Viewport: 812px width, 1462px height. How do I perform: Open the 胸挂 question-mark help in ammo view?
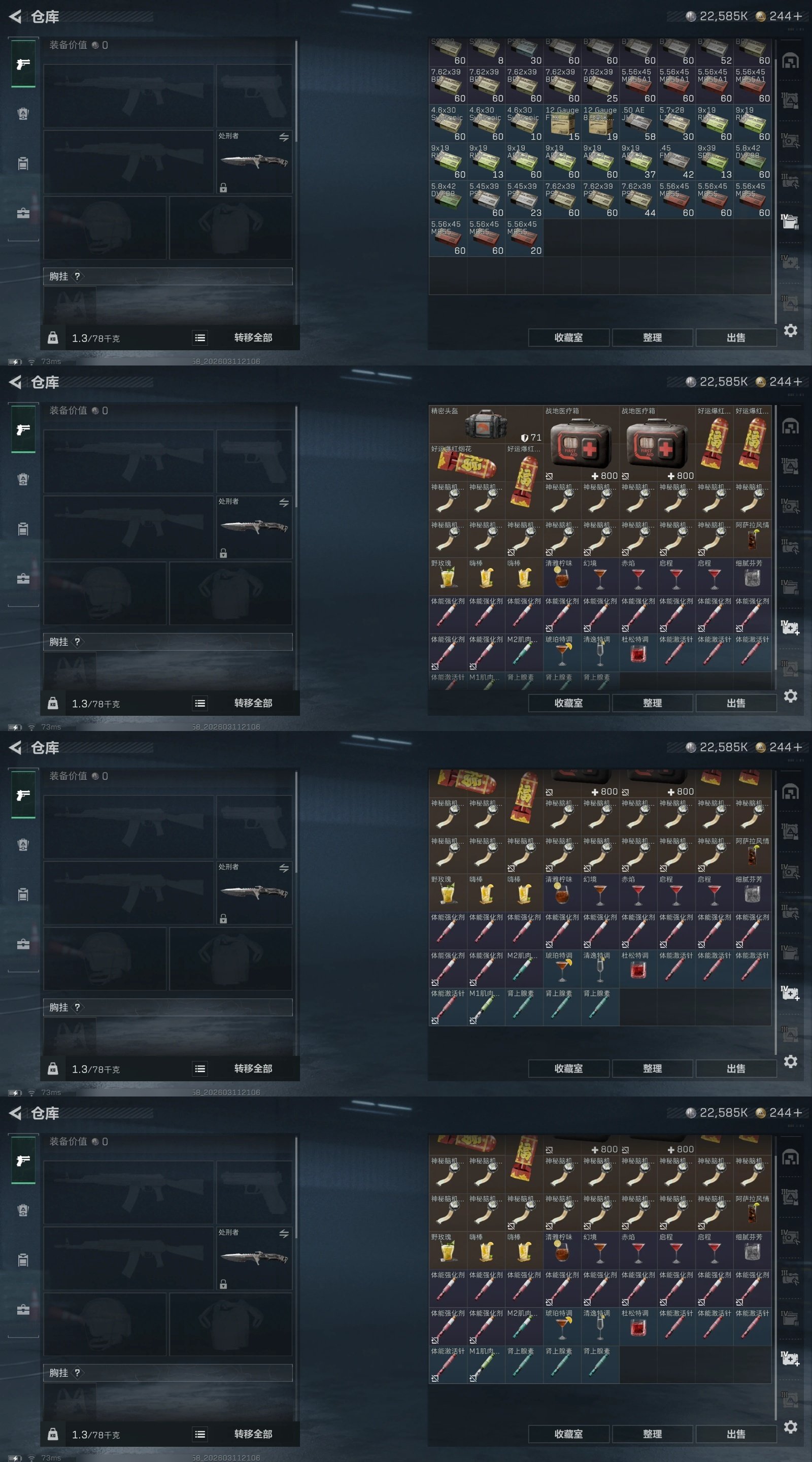tap(77, 276)
